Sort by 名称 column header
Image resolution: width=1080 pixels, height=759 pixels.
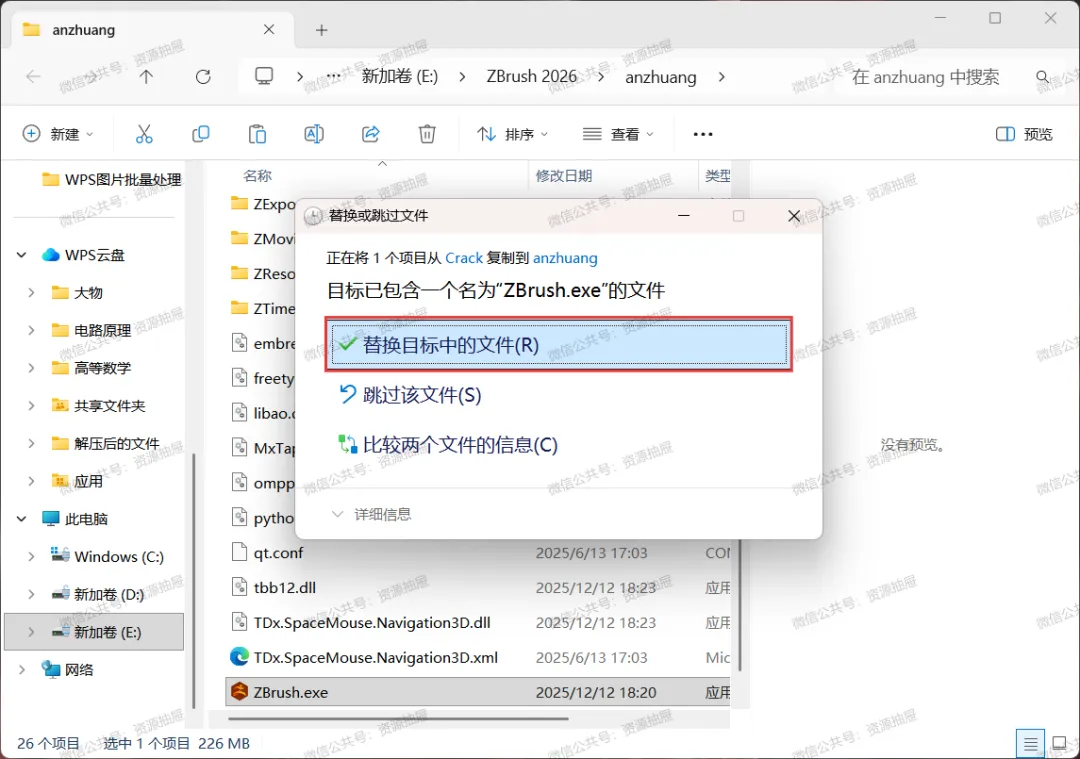tap(257, 176)
